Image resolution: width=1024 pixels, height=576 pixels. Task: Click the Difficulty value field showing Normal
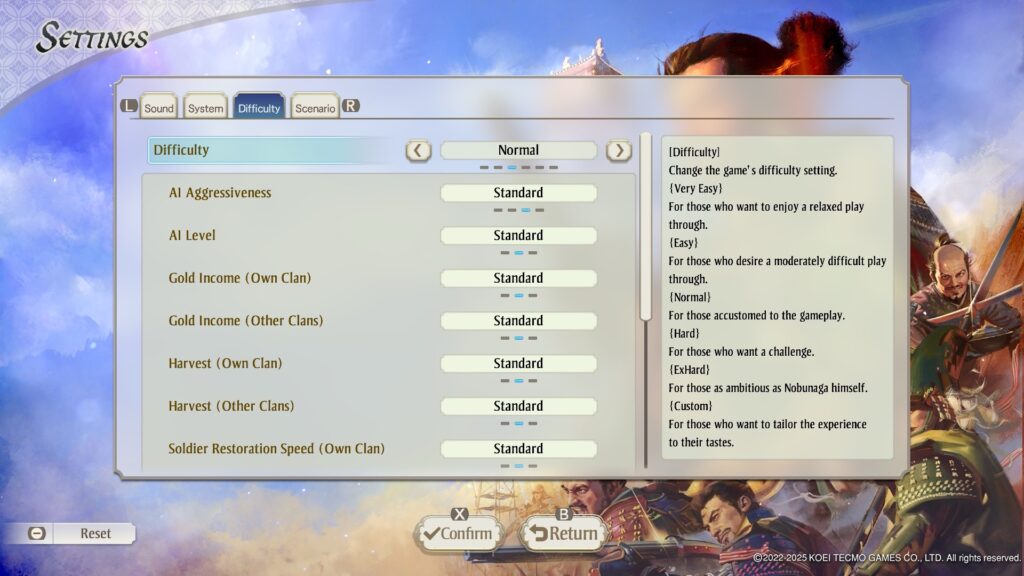pyautogui.click(x=519, y=150)
